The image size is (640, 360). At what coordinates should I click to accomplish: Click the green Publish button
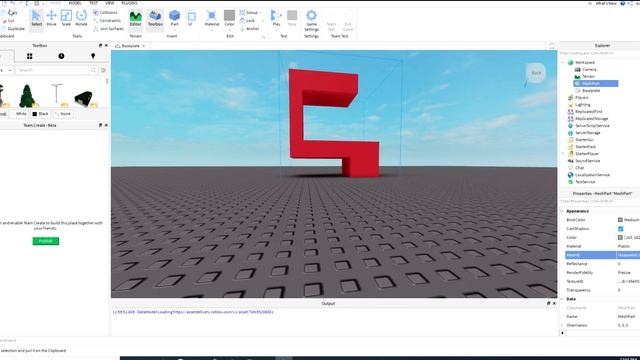click(46, 241)
